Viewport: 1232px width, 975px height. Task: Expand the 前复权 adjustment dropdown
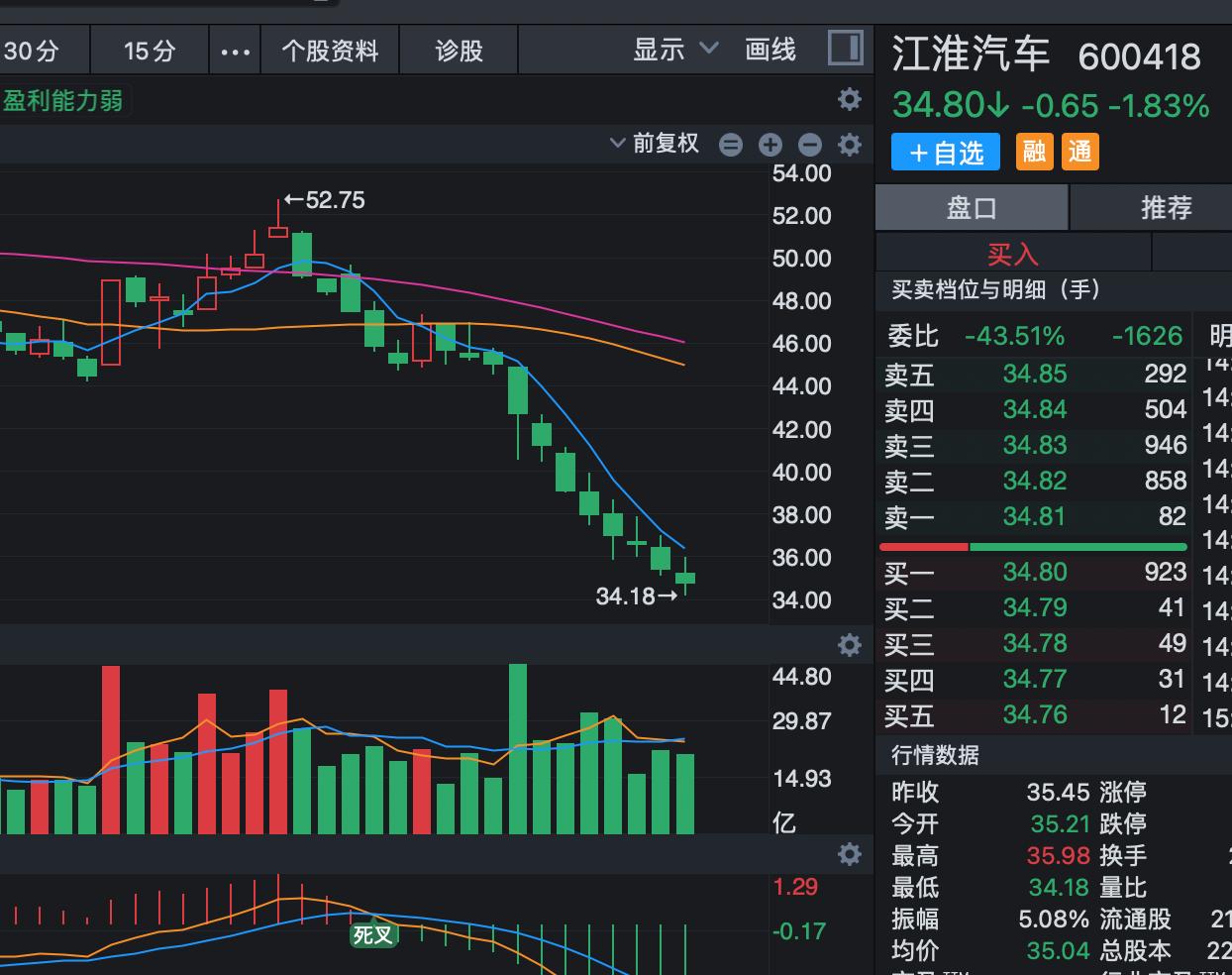pyautogui.click(x=655, y=144)
